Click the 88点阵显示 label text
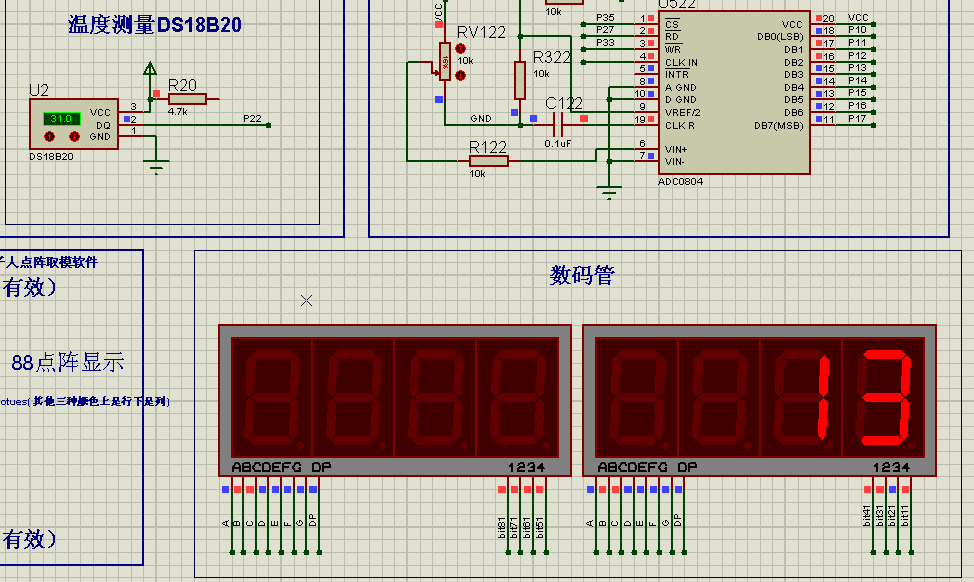The width and height of the screenshot is (974, 582). pos(68,362)
